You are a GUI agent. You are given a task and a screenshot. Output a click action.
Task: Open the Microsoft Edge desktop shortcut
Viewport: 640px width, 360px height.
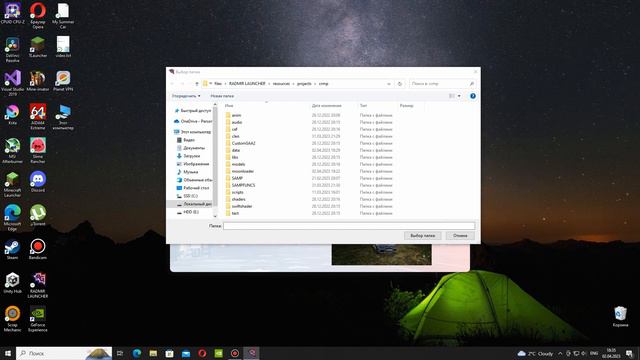[12, 218]
